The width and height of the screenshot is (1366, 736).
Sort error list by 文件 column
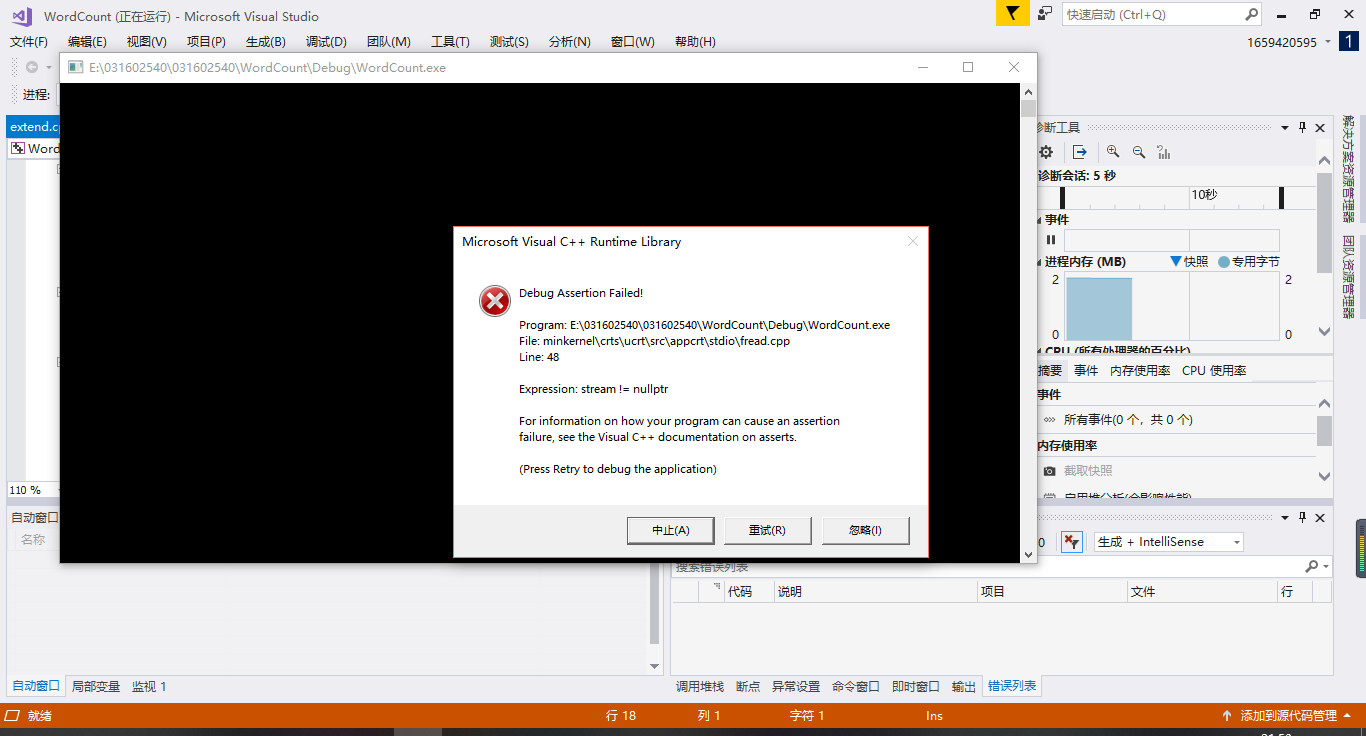pos(1202,592)
